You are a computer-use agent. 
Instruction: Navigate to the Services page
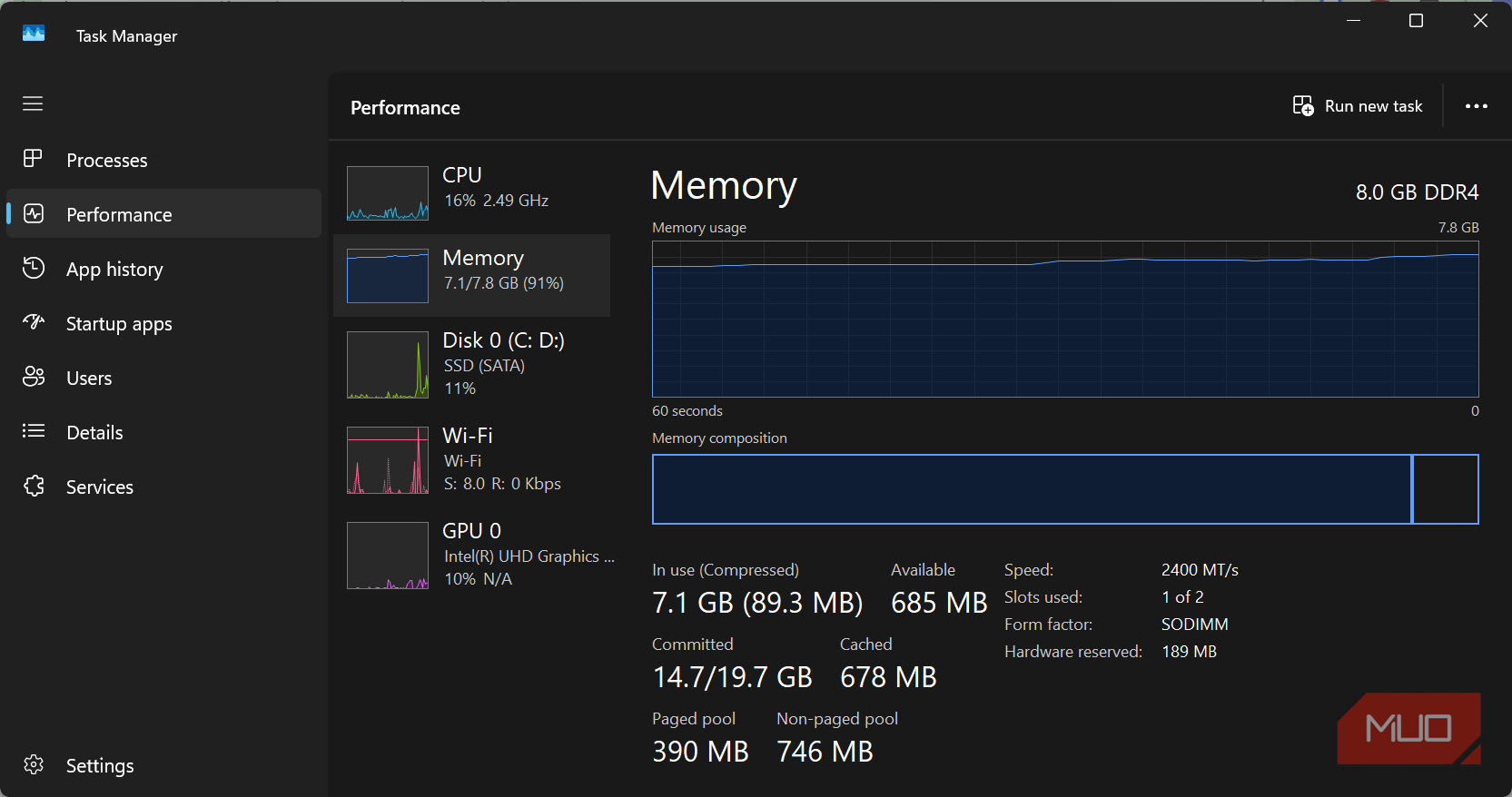coord(163,487)
